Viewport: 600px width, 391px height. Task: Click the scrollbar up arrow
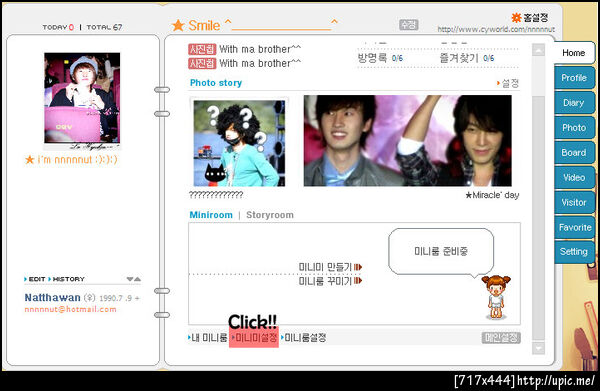click(538, 50)
